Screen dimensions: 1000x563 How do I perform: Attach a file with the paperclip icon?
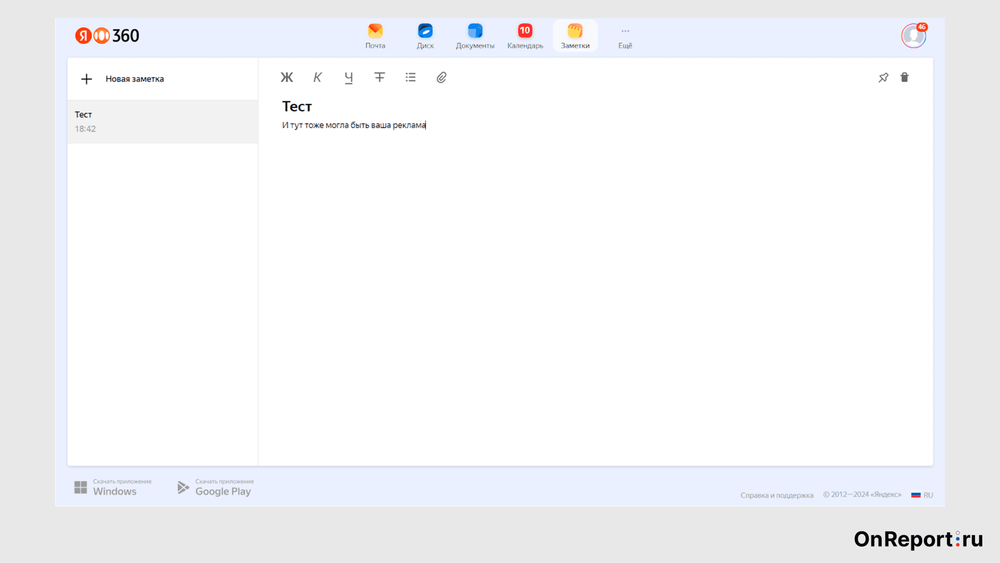point(441,78)
